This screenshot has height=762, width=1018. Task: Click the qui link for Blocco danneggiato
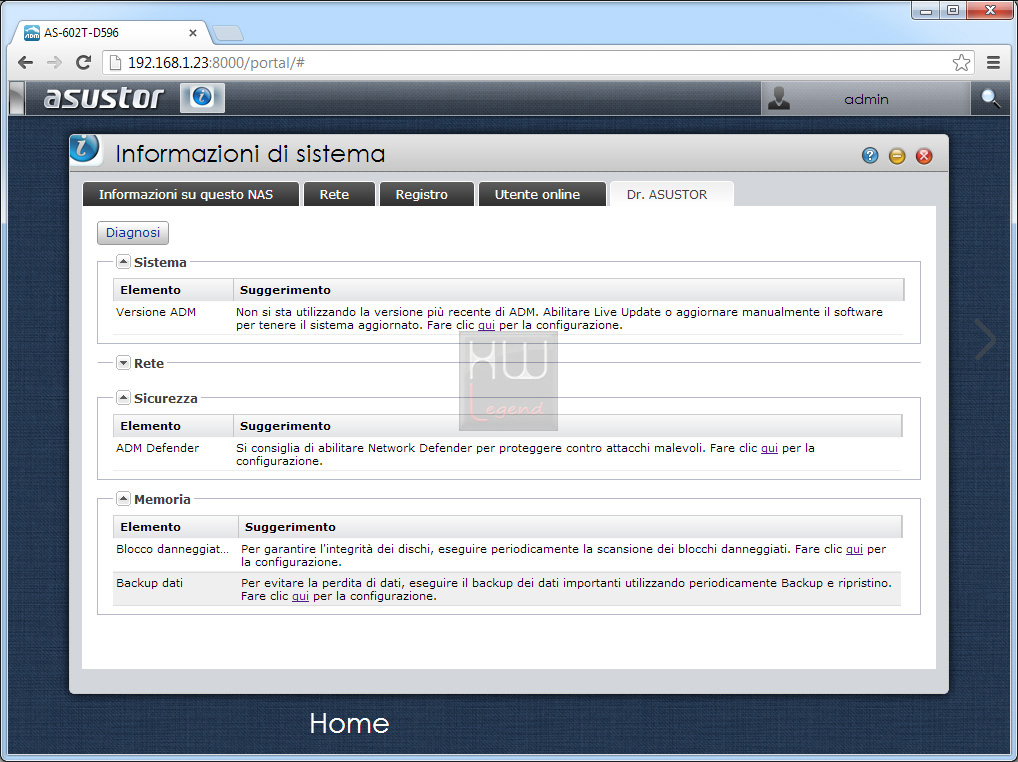854,549
